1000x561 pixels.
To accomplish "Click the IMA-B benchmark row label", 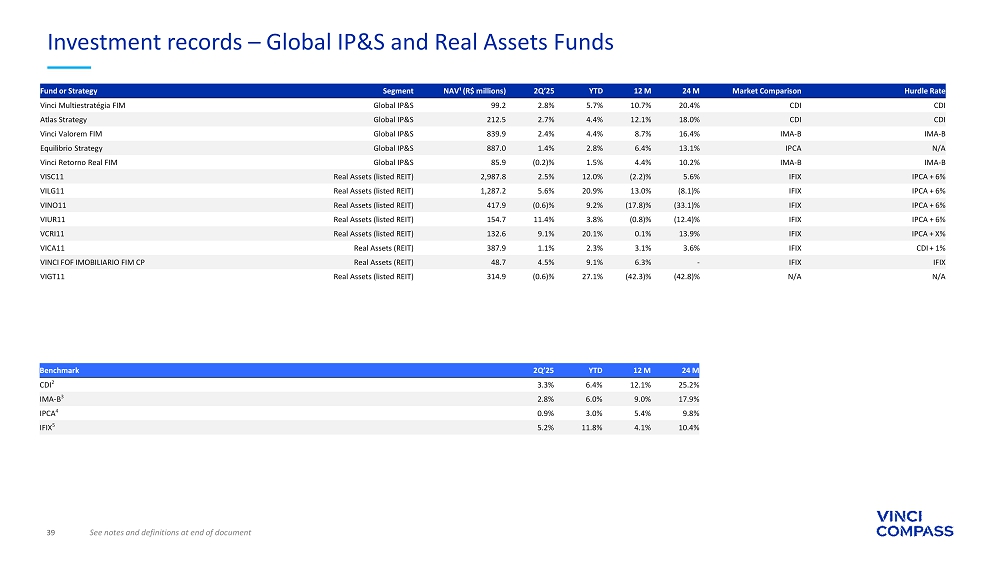I will pyautogui.click(x=51, y=398).
